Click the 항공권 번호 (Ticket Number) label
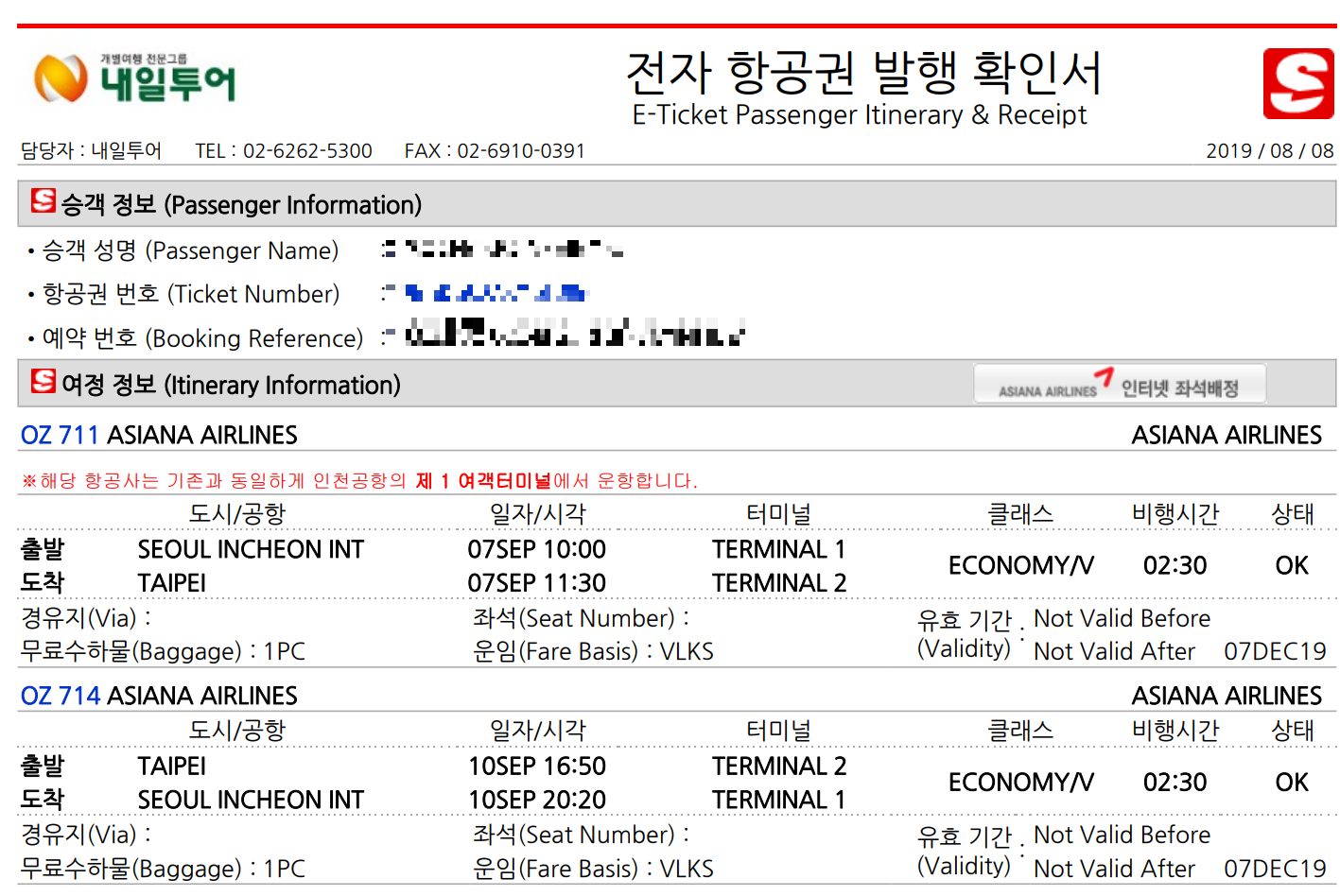 click(x=191, y=294)
